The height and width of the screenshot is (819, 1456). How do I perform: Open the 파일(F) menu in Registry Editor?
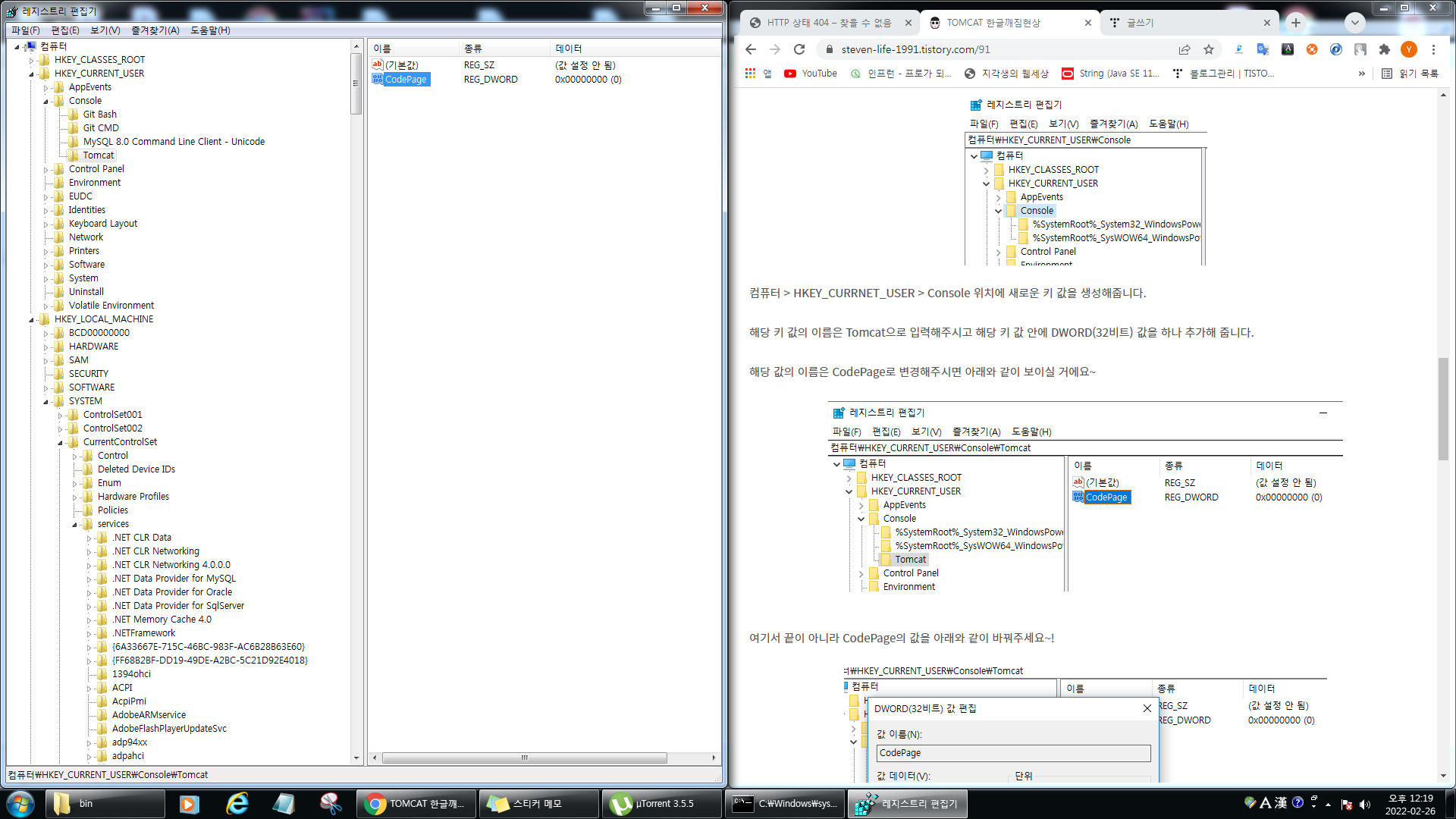point(26,30)
